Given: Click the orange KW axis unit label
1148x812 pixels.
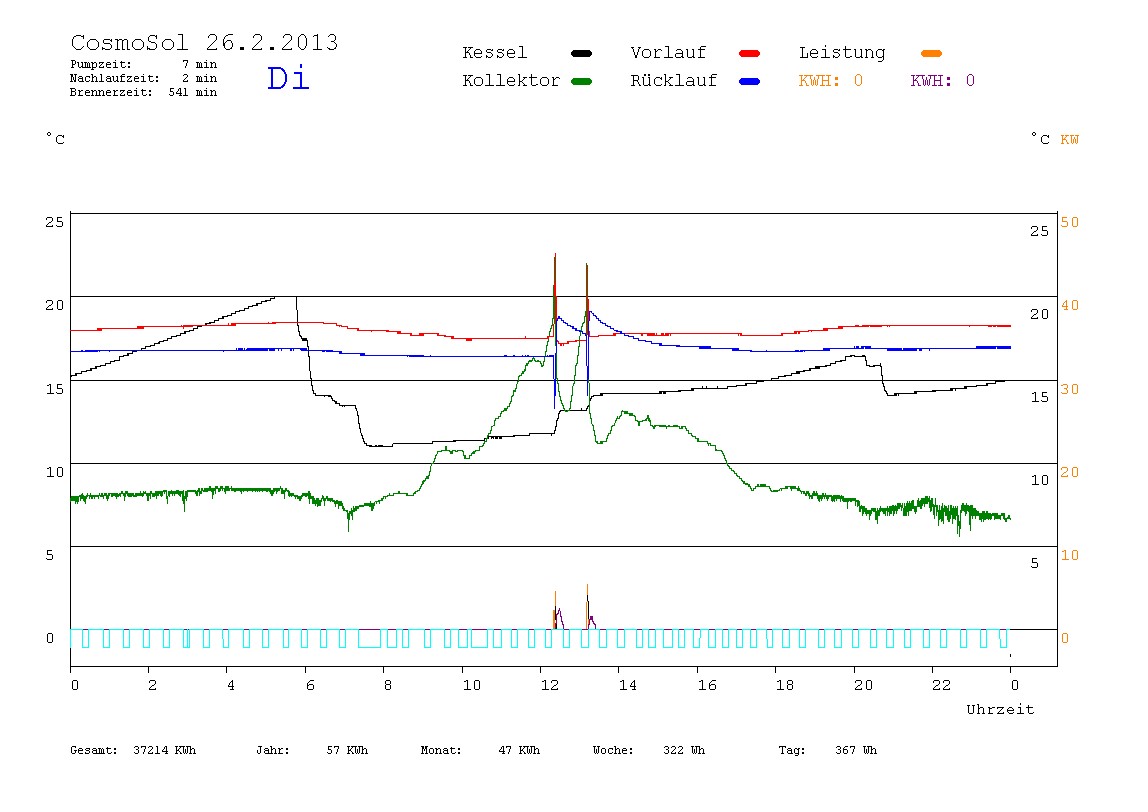Looking at the screenshot, I should [1069, 139].
